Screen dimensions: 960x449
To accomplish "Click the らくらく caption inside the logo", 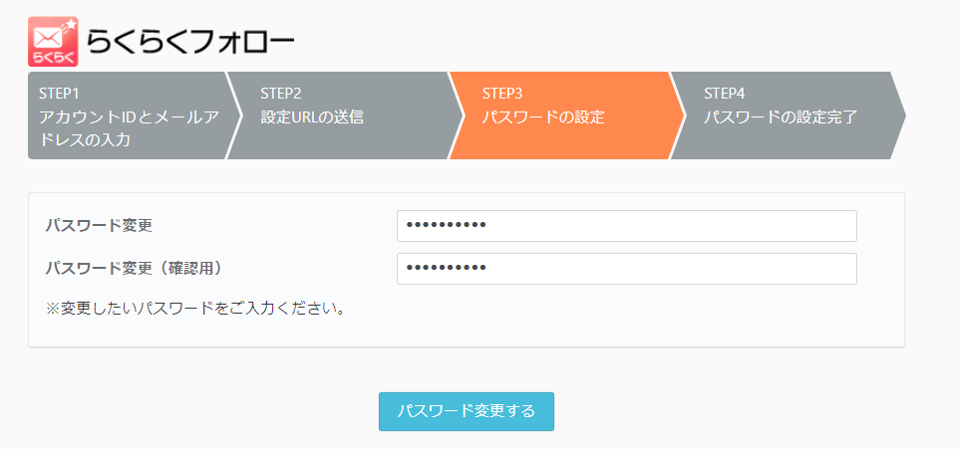I will pos(53,58).
